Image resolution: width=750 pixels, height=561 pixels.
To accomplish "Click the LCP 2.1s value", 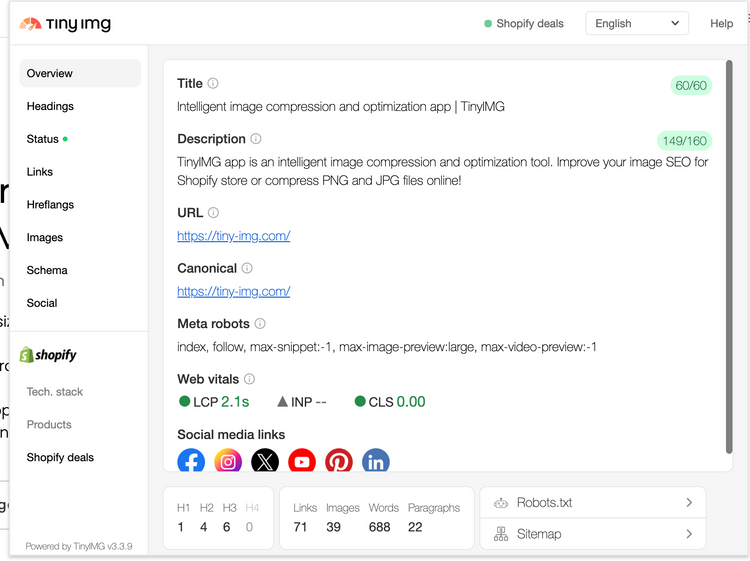I will 235,402.
